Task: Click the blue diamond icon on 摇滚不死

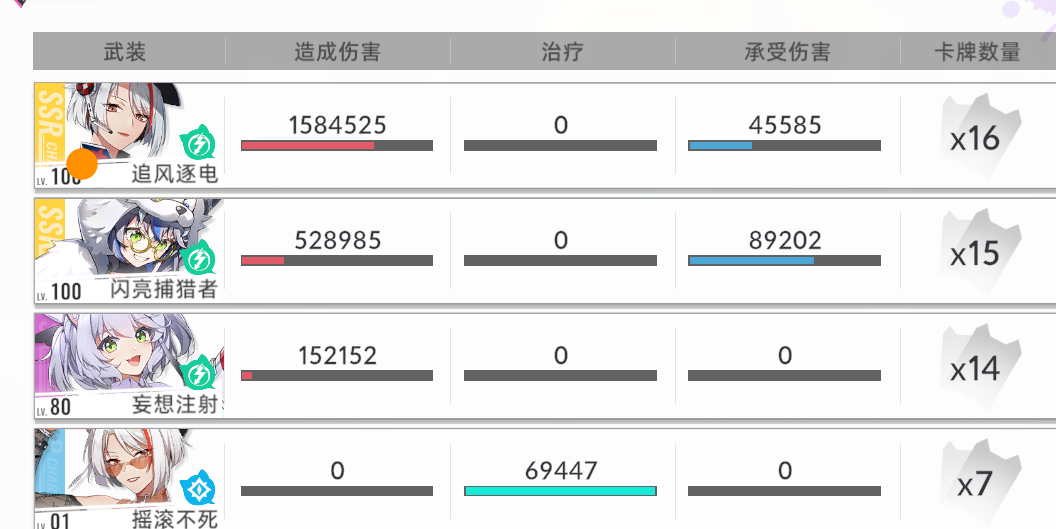Action: click(198, 489)
